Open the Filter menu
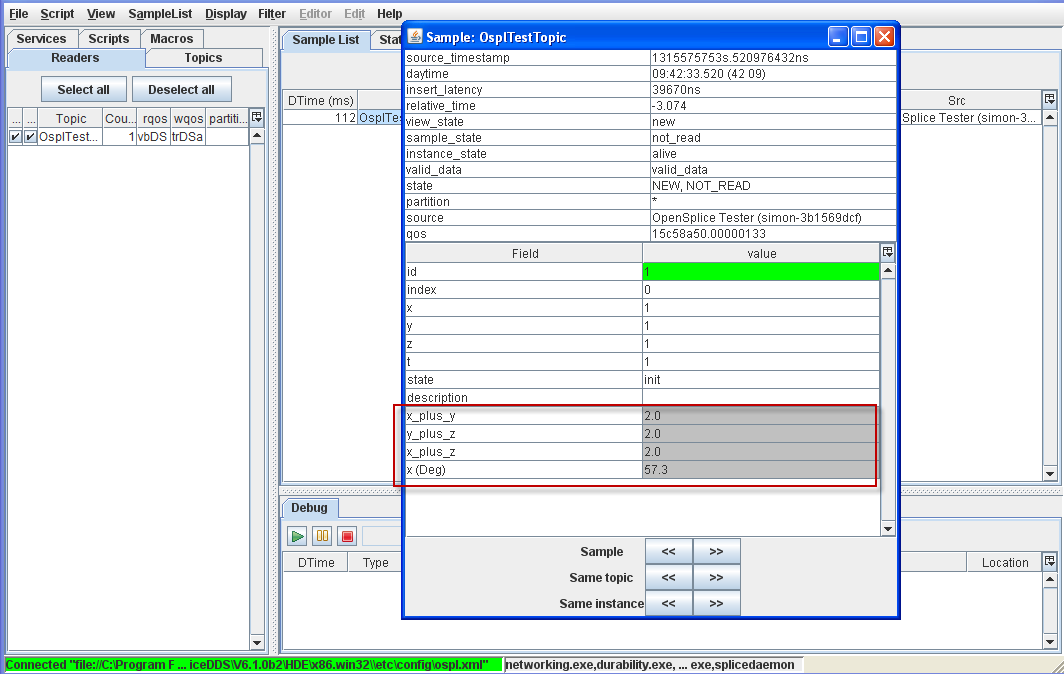The width and height of the screenshot is (1064, 674). tap(271, 14)
